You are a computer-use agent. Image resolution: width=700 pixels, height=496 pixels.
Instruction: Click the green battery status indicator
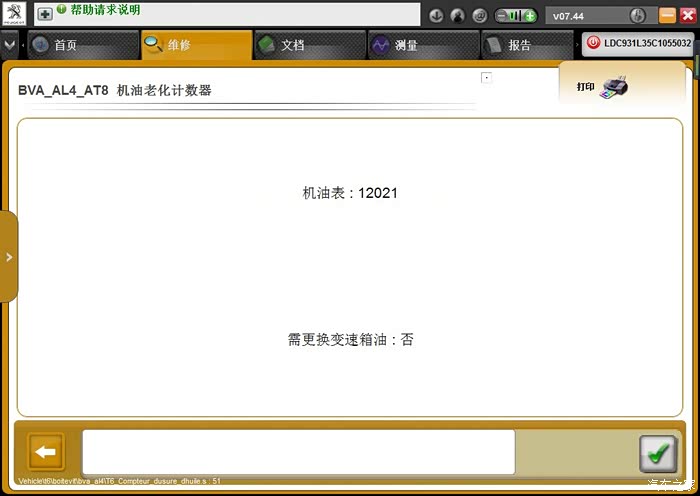515,16
